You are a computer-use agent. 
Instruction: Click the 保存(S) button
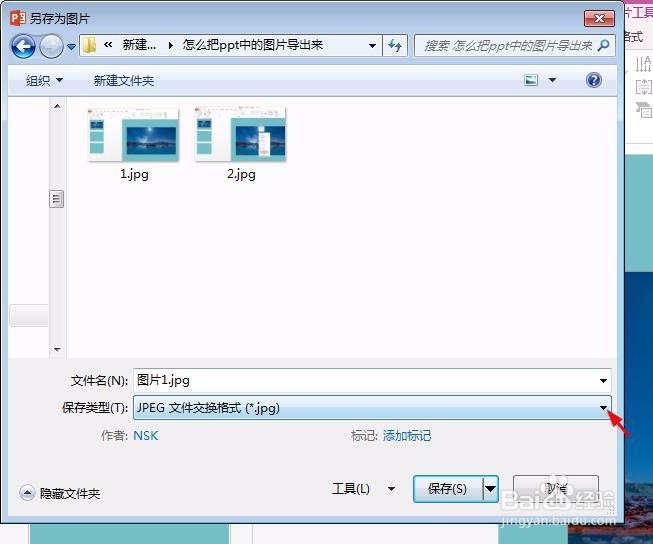coord(448,489)
